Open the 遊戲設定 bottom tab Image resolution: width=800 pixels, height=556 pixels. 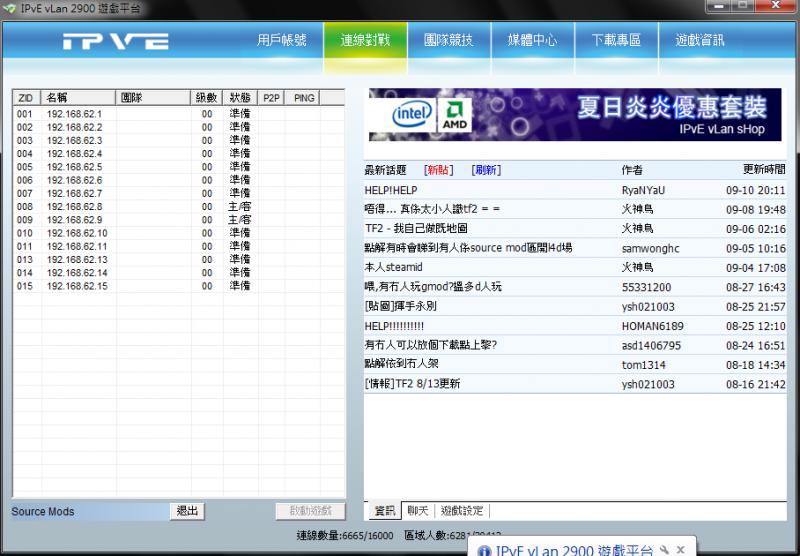[x=462, y=511]
